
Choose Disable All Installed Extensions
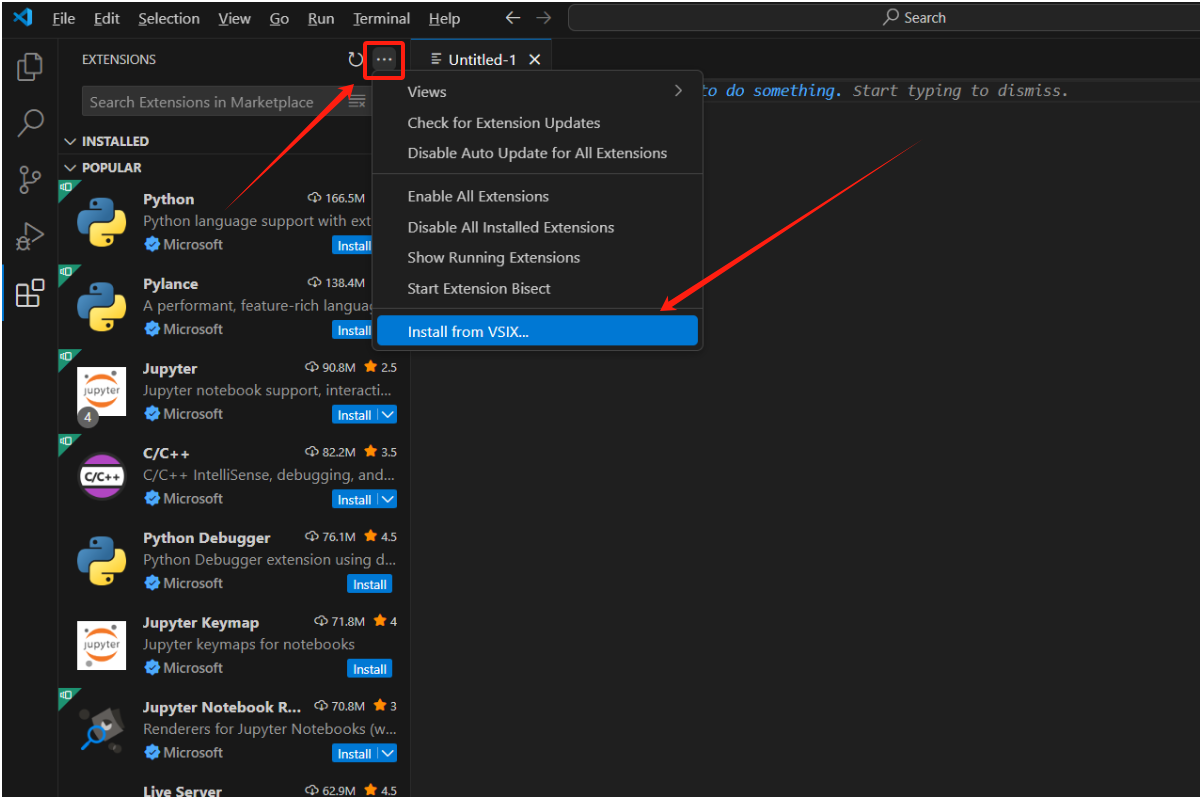537,227
